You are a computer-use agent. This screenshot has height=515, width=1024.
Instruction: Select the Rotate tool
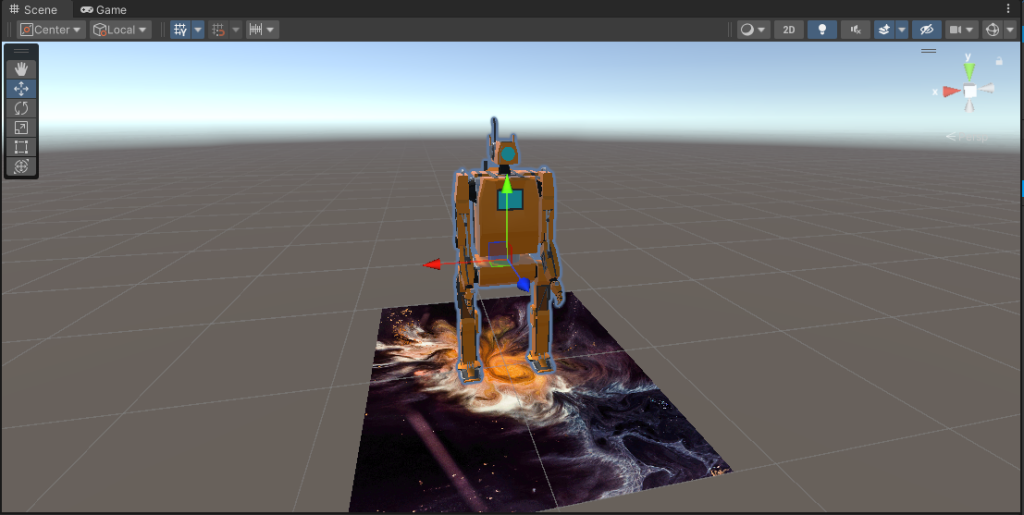click(x=21, y=108)
